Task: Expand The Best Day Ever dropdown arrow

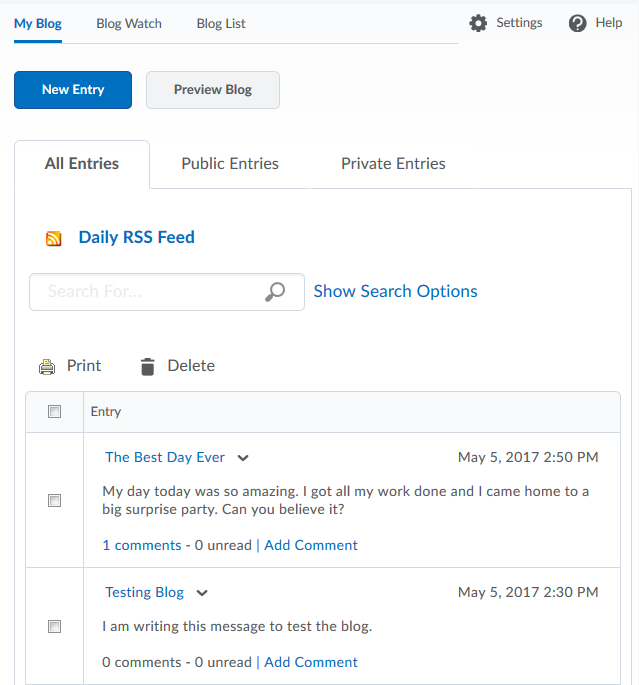Action: 243,458
